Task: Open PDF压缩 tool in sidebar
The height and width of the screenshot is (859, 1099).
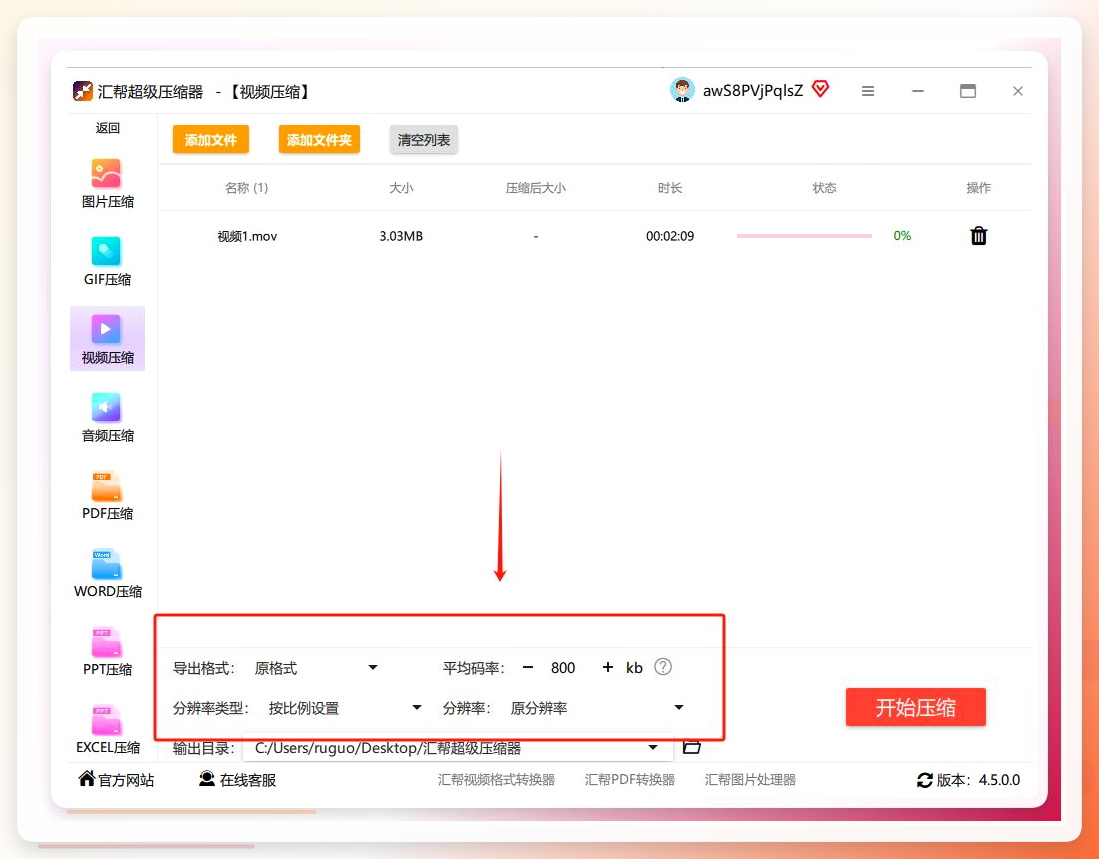Action: coord(107,495)
